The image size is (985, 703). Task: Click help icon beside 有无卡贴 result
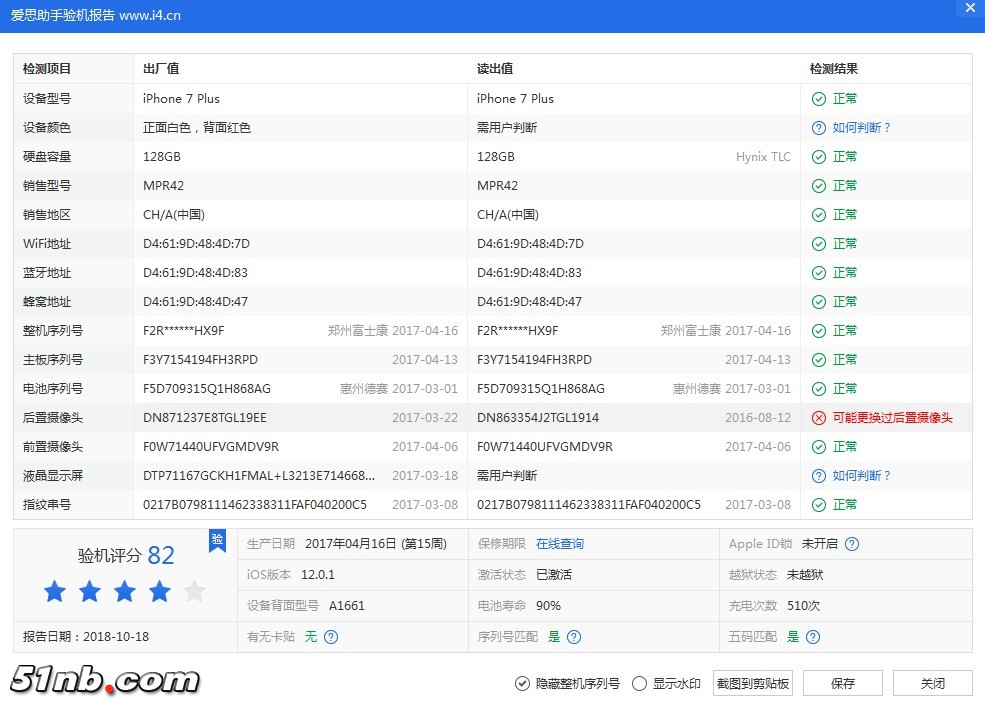coord(331,637)
